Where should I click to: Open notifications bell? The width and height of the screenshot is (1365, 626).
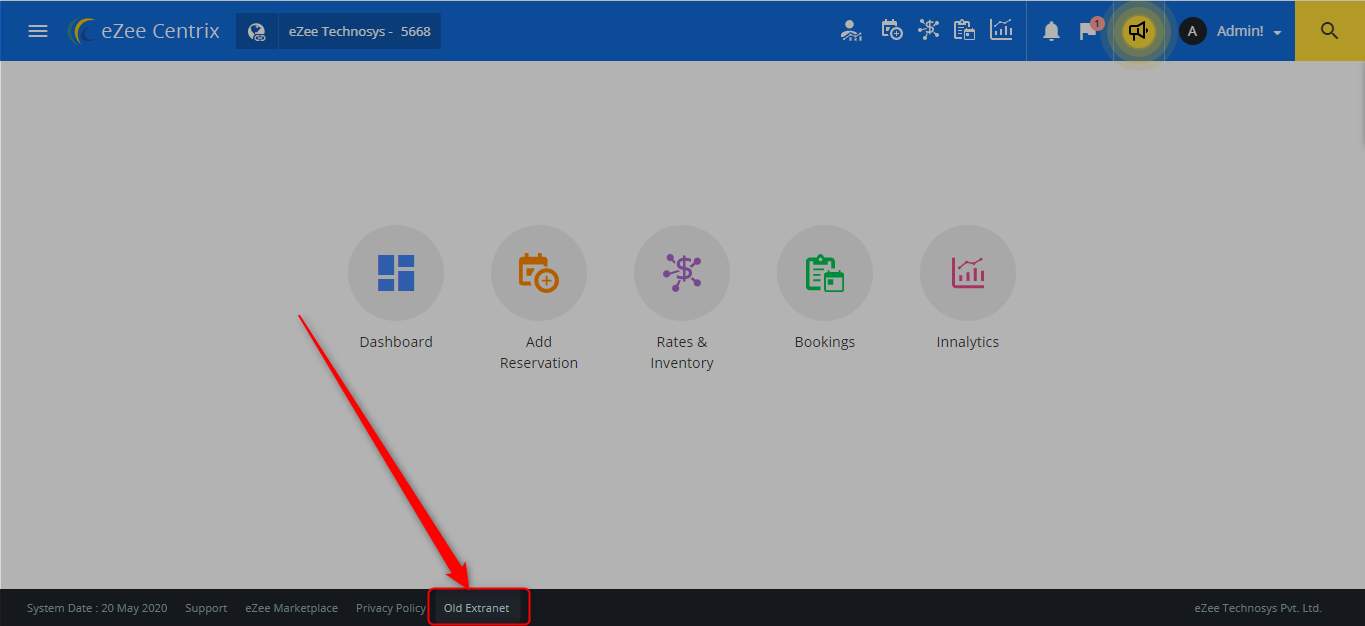coord(1051,31)
